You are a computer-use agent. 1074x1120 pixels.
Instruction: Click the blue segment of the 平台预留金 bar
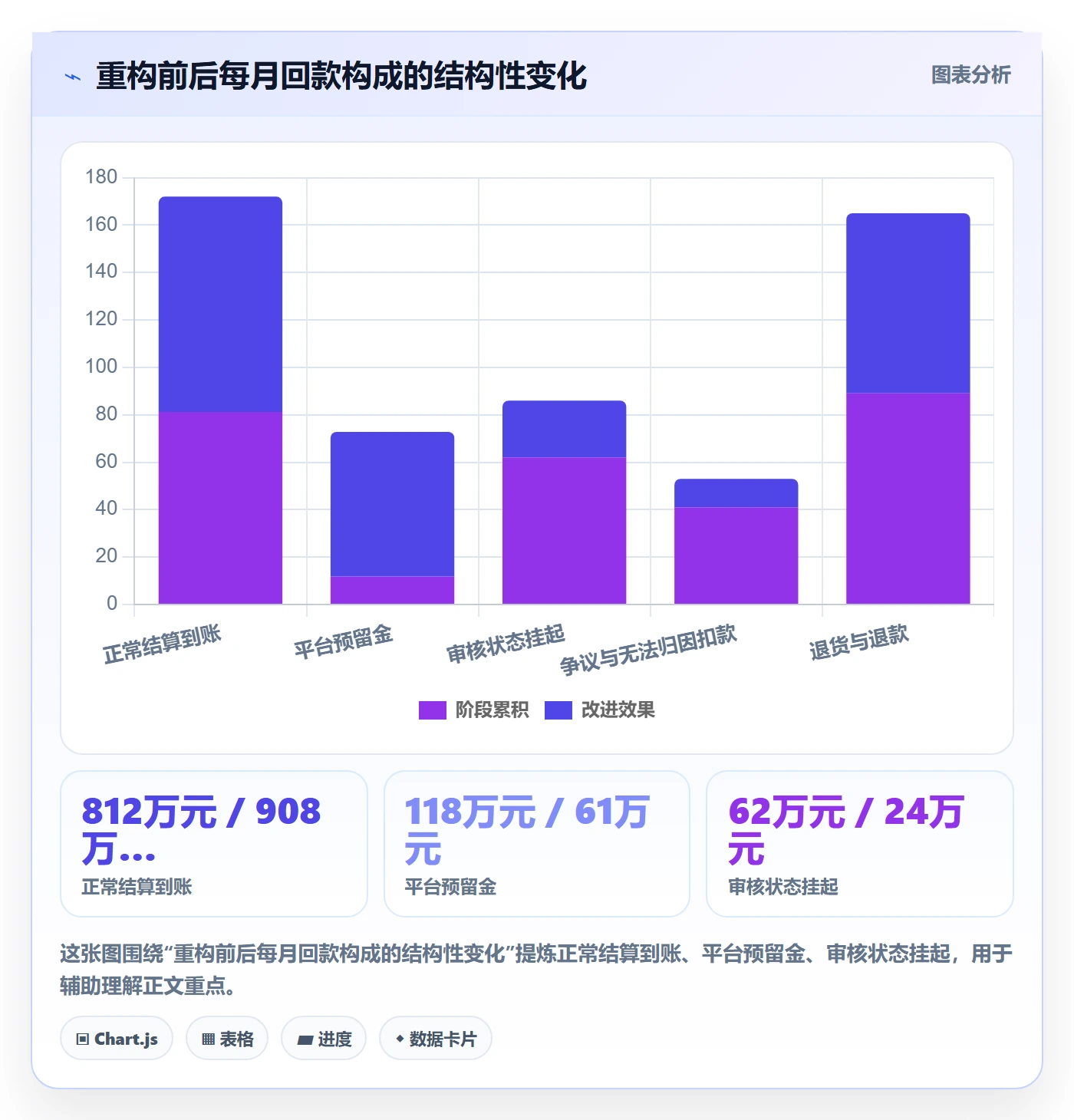[x=392, y=504]
